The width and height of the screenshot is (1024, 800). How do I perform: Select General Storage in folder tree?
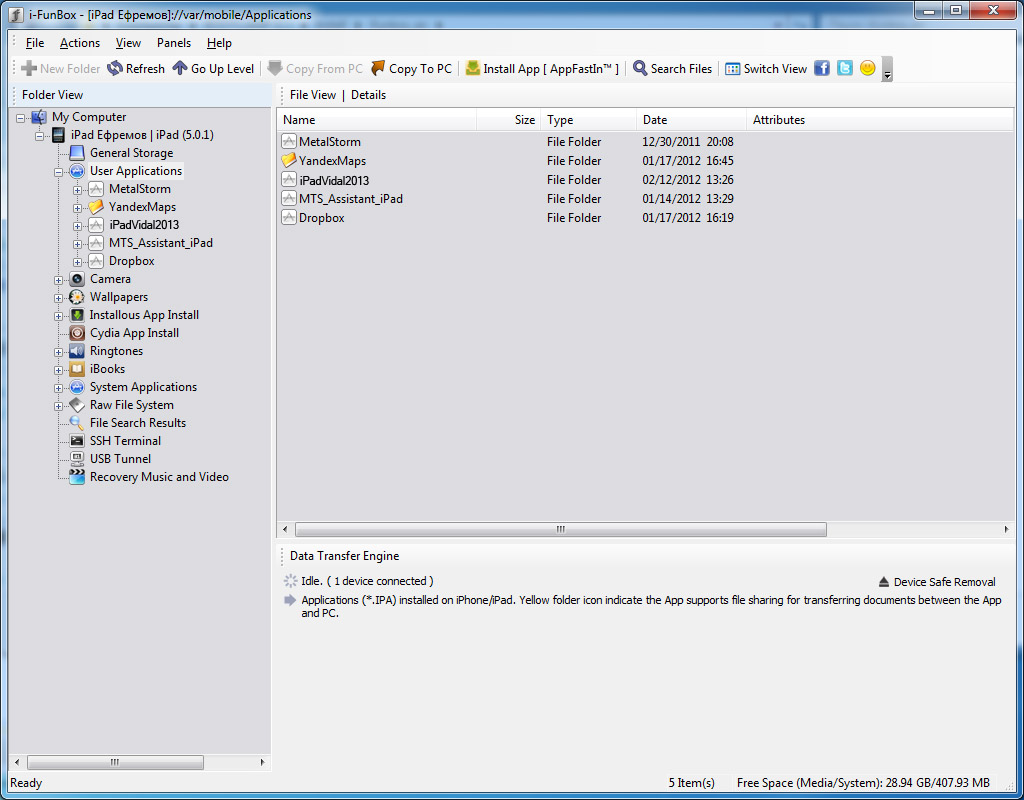coord(131,153)
